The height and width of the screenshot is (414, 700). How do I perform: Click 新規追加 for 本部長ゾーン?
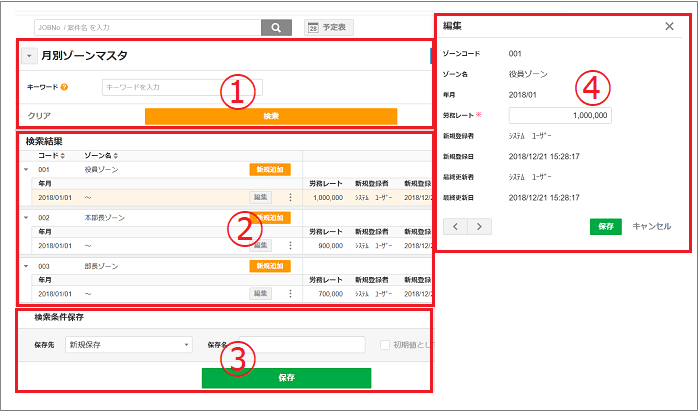click(270, 218)
